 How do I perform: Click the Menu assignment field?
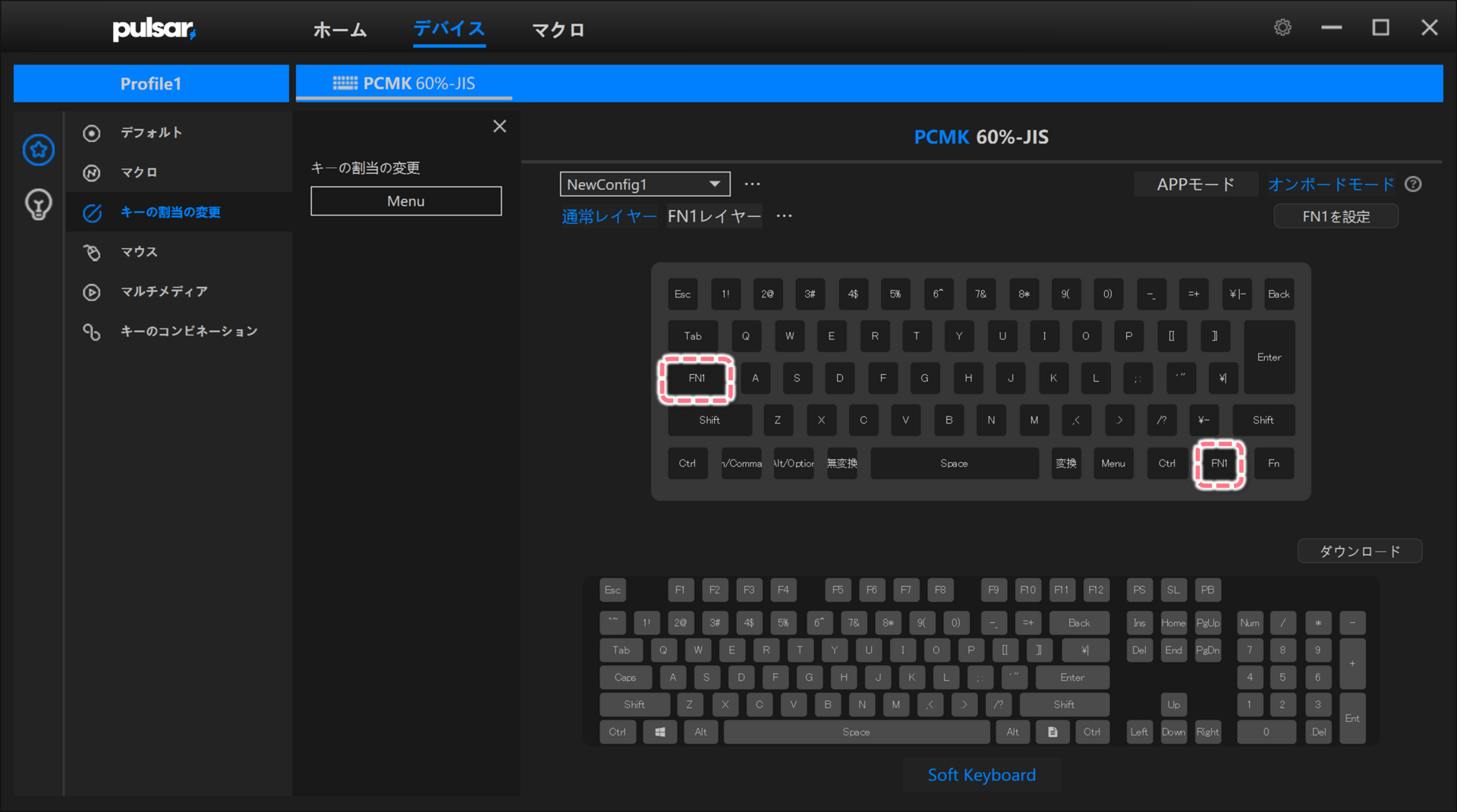406,201
